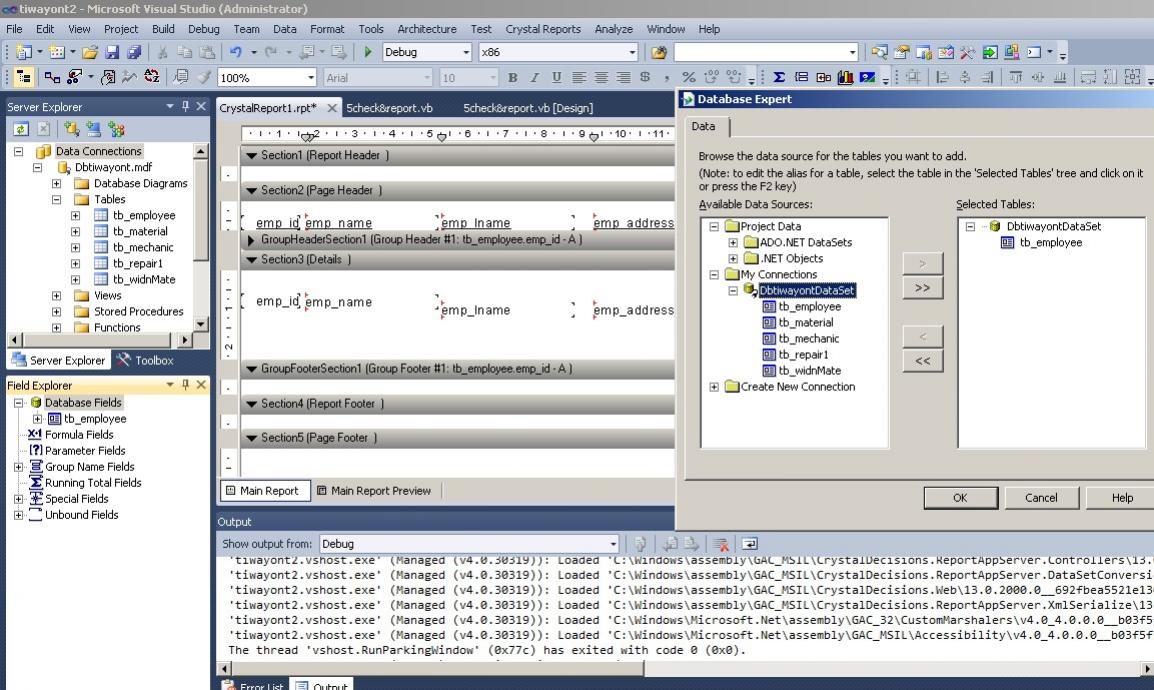Image resolution: width=1154 pixels, height=690 pixels.
Task: Start debugging with the green play icon
Action: [x=368, y=52]
